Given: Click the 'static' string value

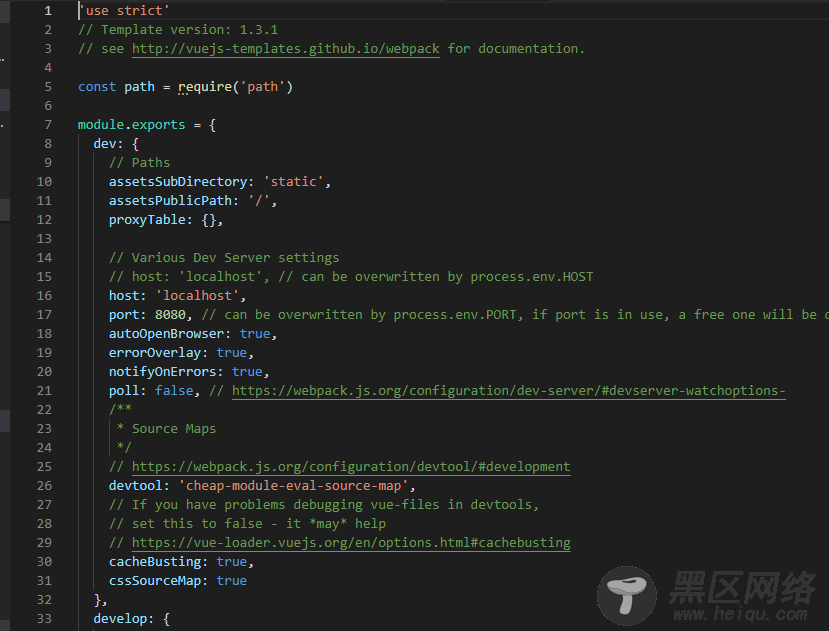Looking at the screenshot, I should point(293,182).
